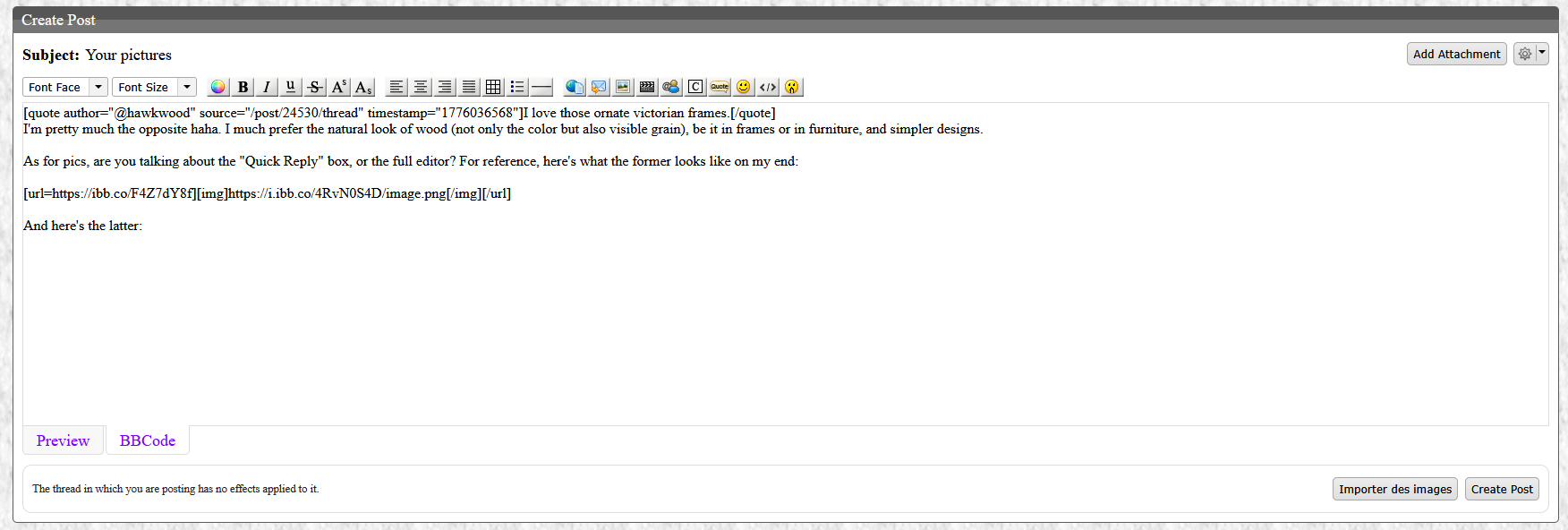Align text left

396,87
